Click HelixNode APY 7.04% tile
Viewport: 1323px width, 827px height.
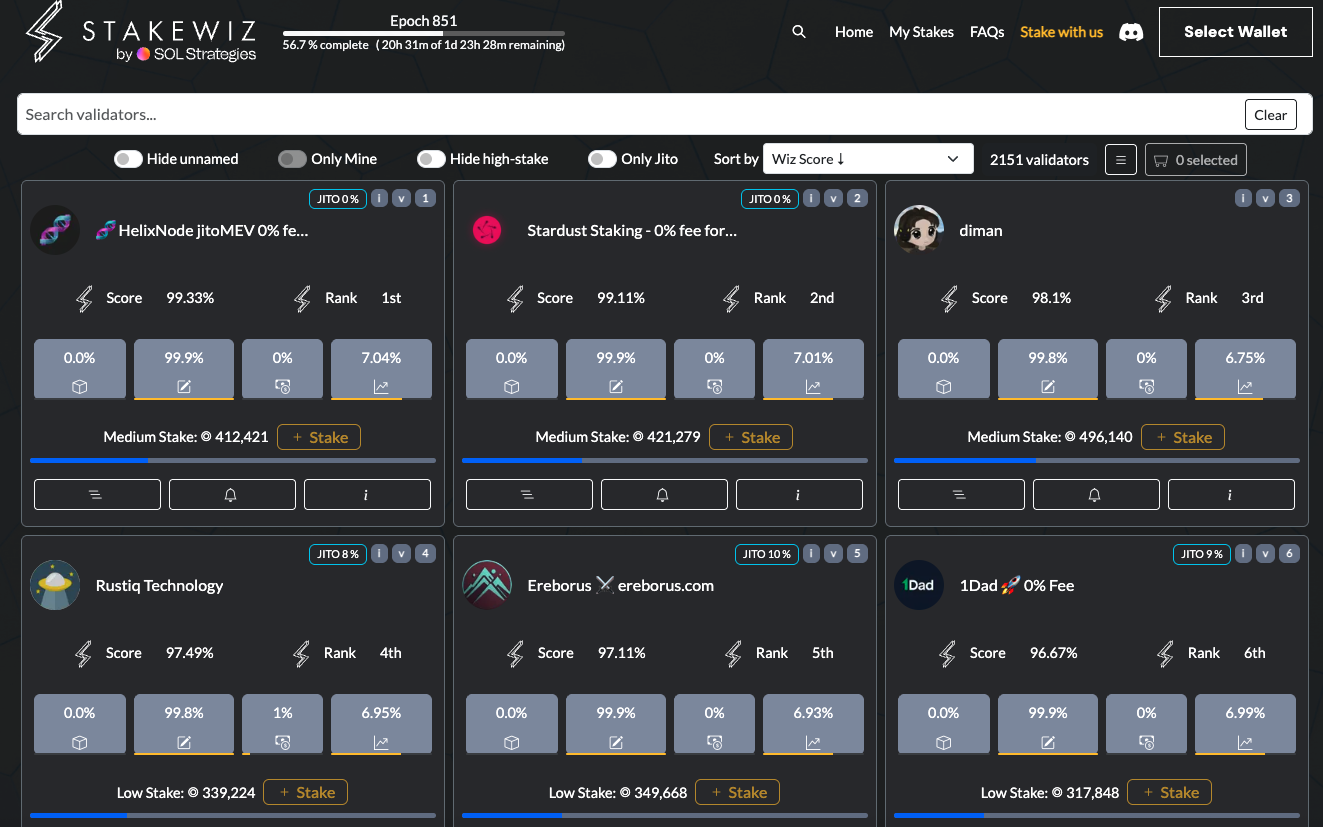[x=381, y=369]
